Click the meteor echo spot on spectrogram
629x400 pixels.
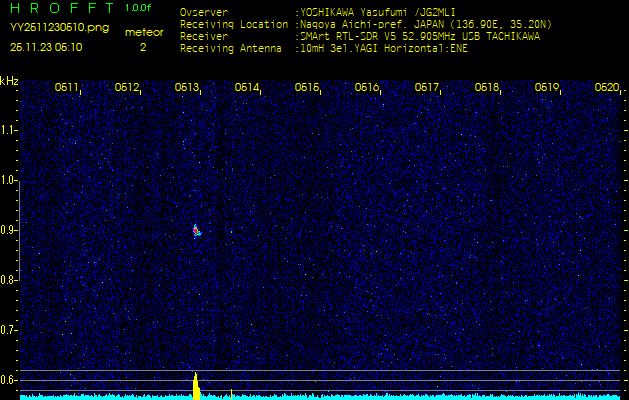tap(197, 230)
